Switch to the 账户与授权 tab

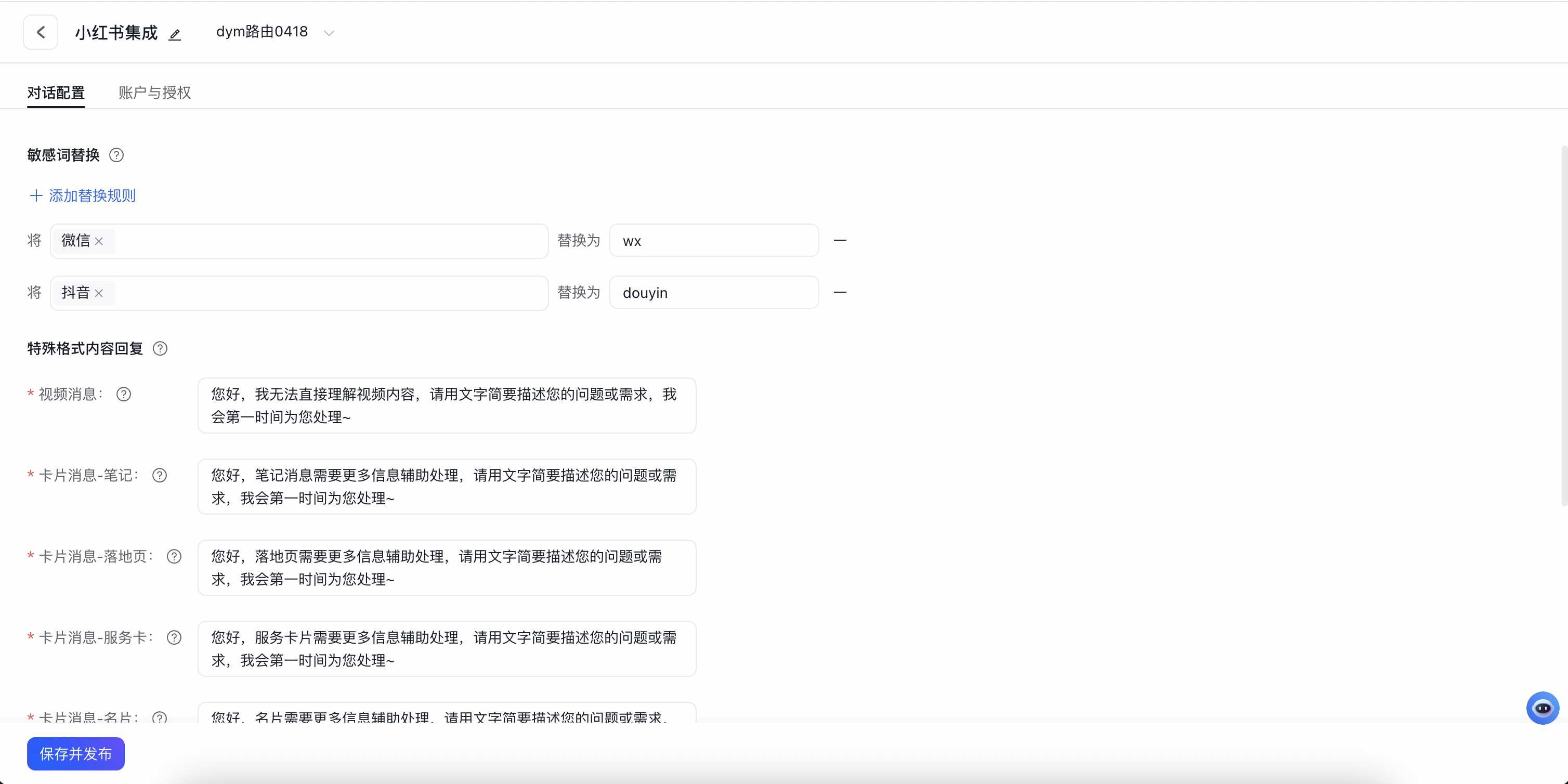click(x=154, y=93)
